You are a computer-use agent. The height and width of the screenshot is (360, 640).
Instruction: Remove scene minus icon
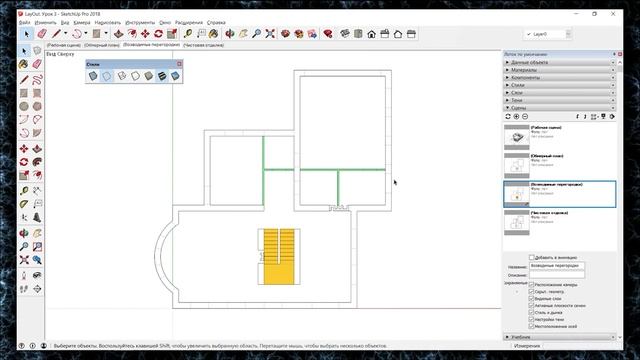pyautogui.click(x=525, y=117)
